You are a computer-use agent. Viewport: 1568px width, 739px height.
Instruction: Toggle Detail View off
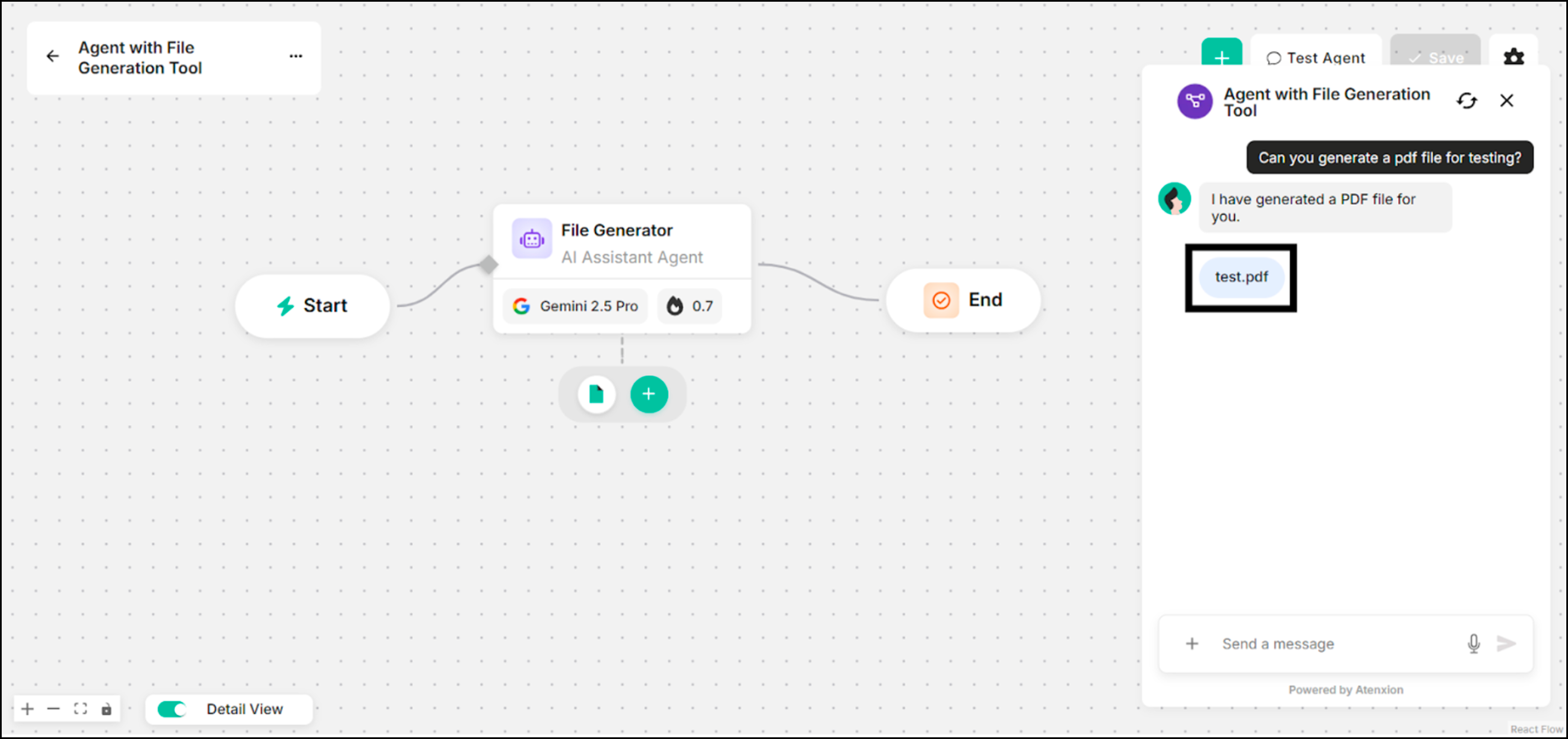[x=171, y=709]
